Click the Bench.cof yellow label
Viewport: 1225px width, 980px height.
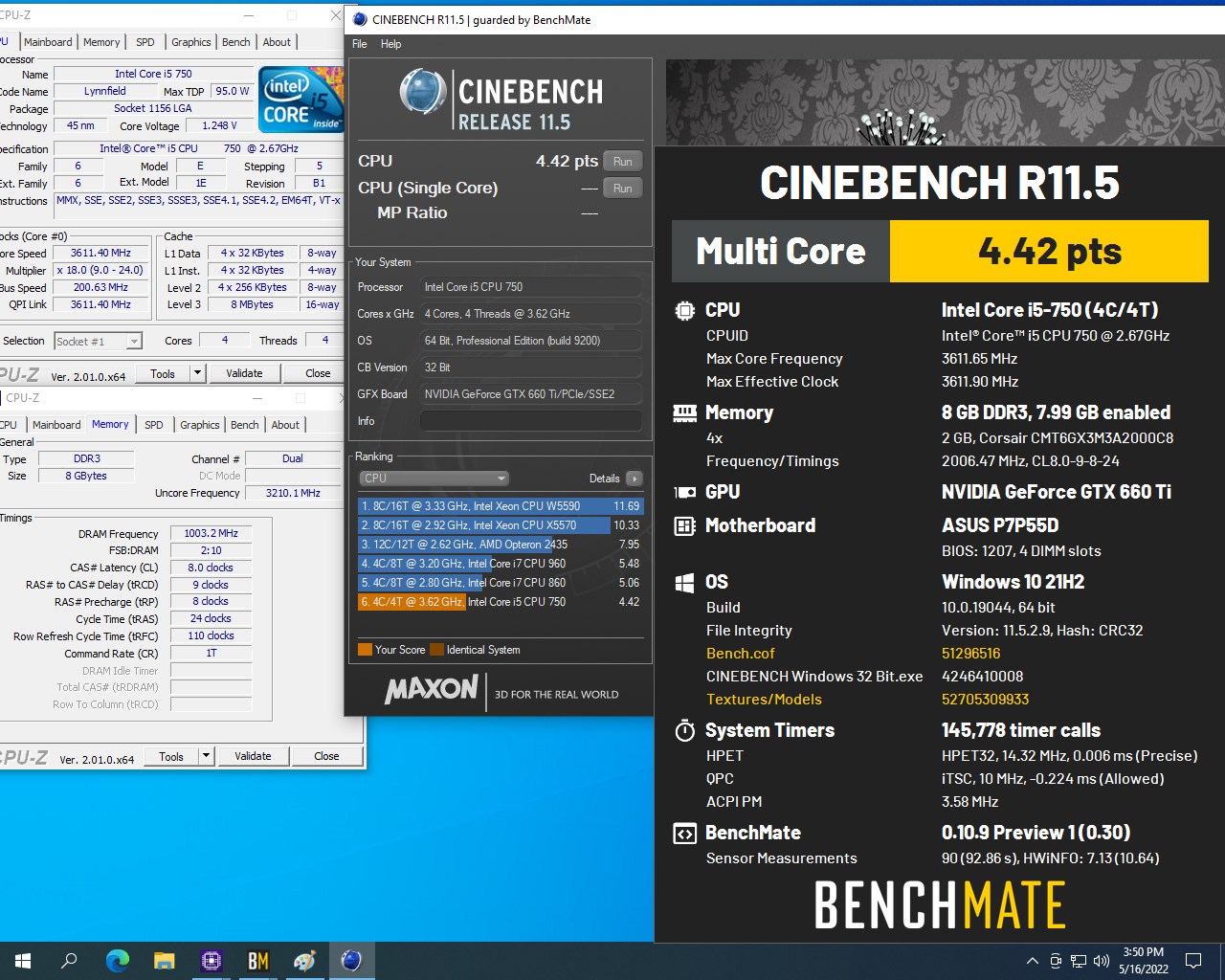(x=740, y=654)
